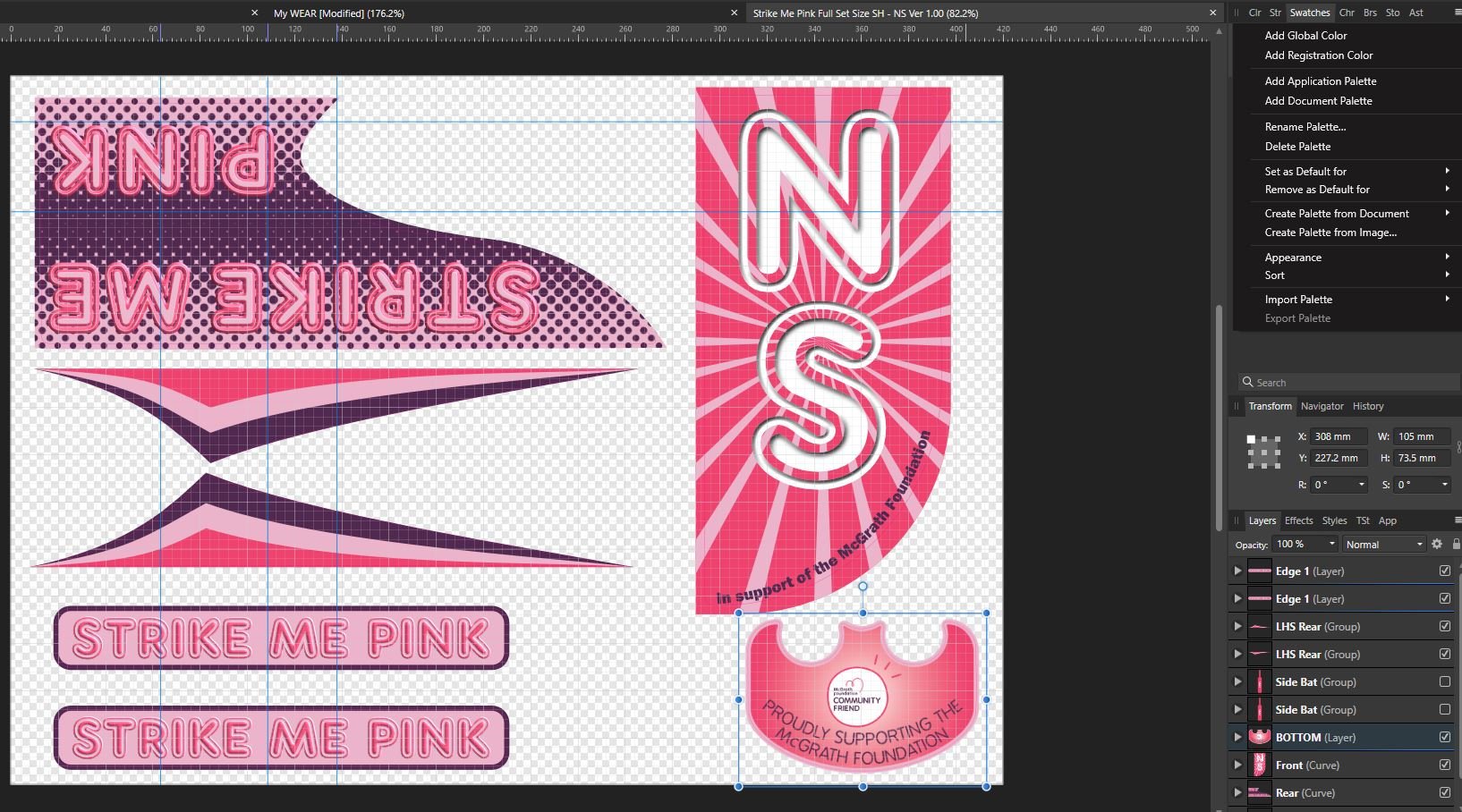This screenshot has width=1462, height=812.
Task: Switch to the Effects tab
Action: point(1298,520)
